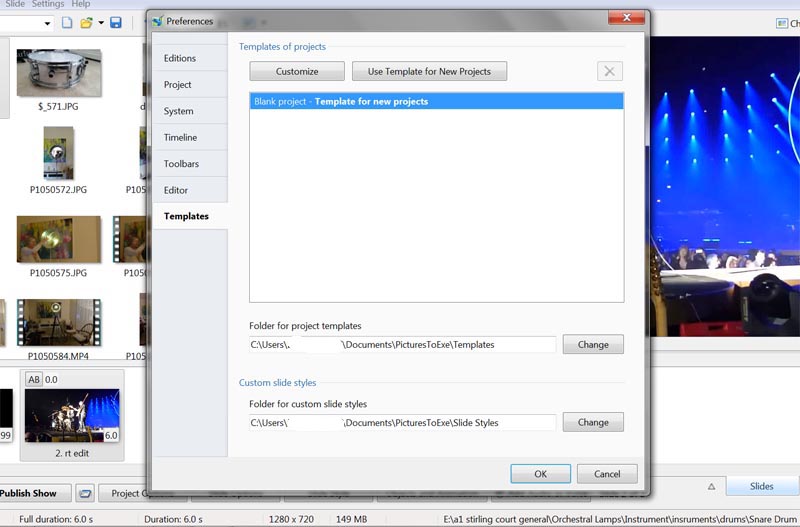800x527 pixels.
Task: Open the path combo box dropdown
Action: click(x=47, y=23)
